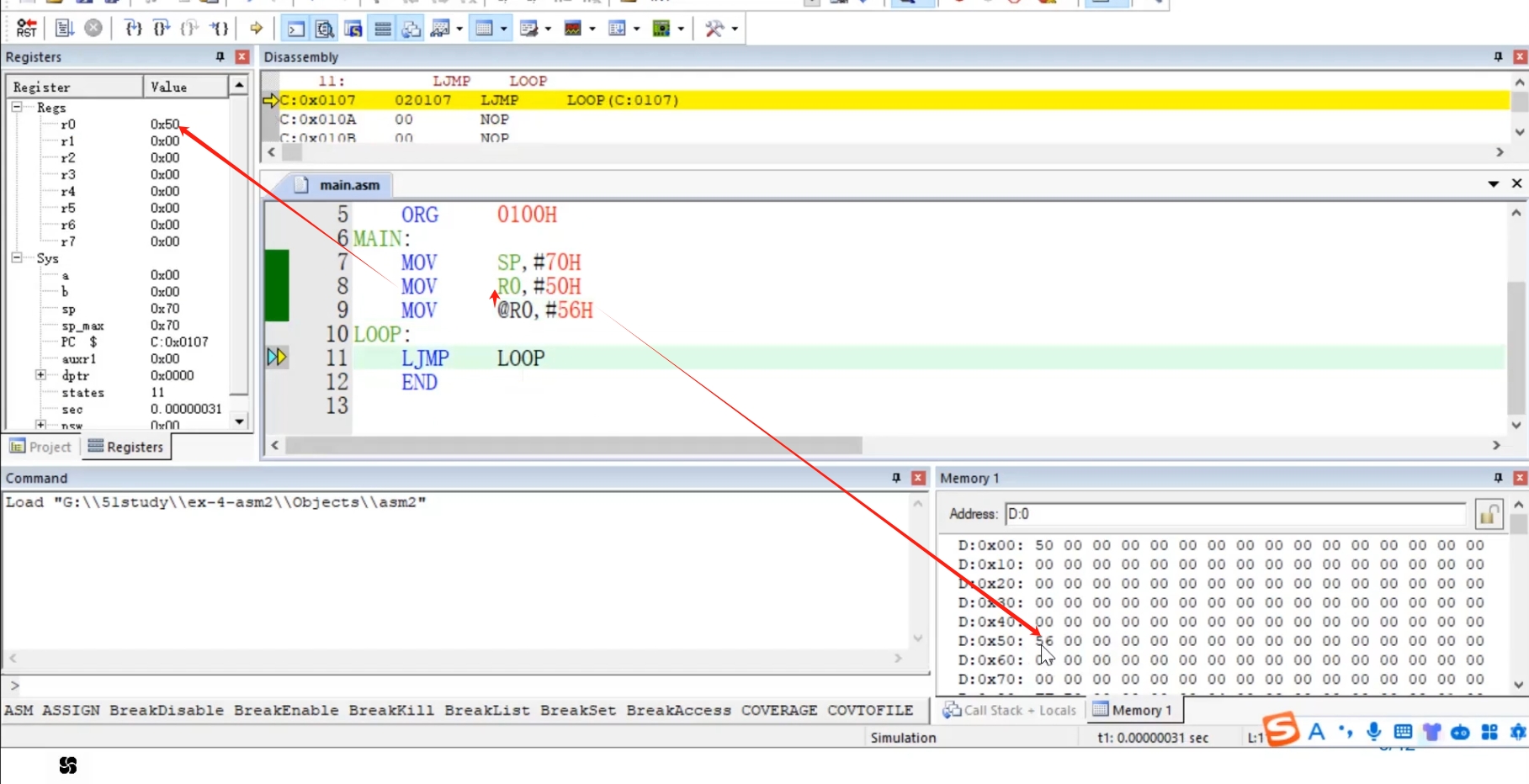
Task: Click the System Viewer Windows icon
Action: [661, 29]
